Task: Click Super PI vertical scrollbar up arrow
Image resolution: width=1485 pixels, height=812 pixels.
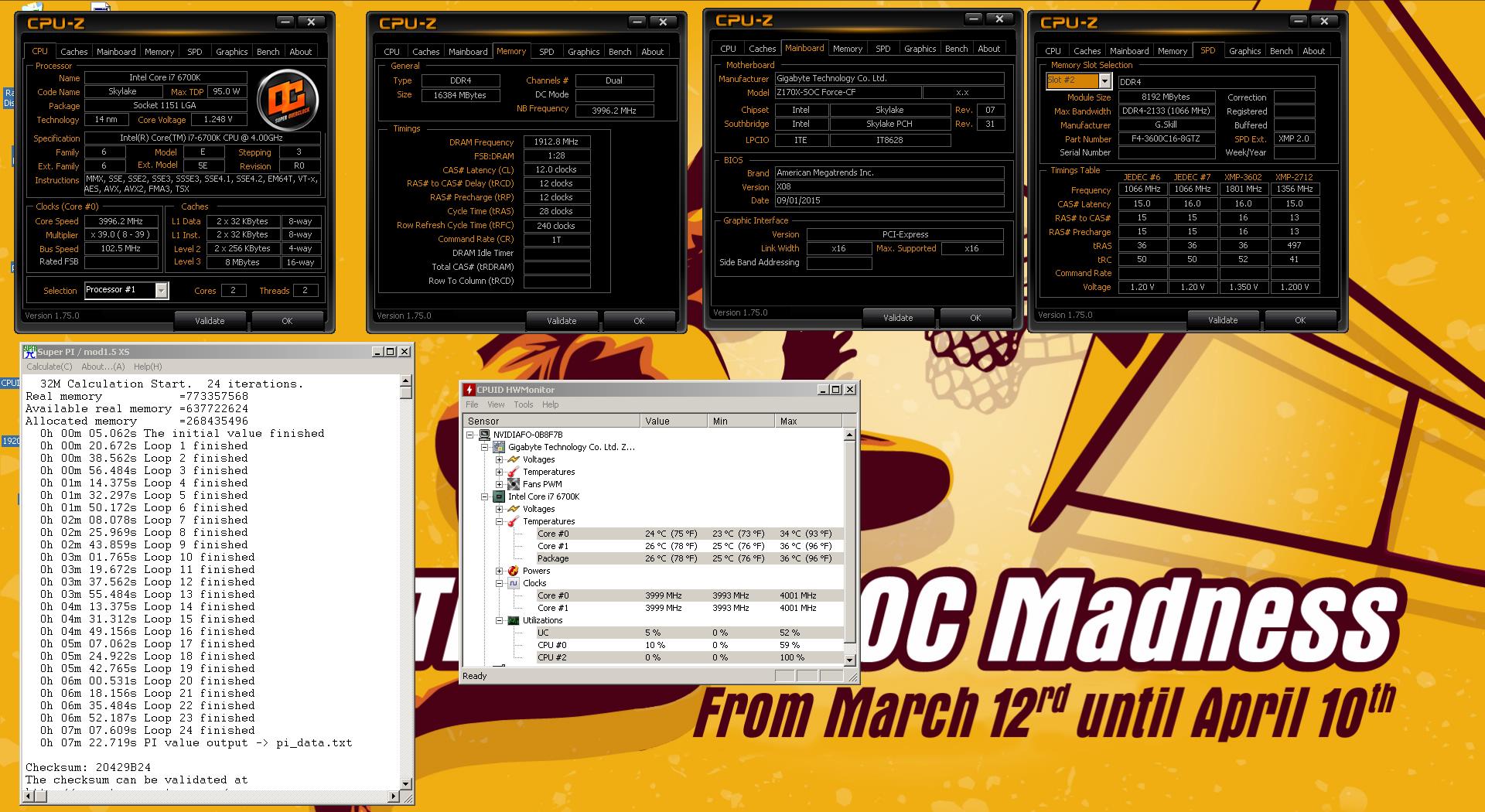Action: 406,381
